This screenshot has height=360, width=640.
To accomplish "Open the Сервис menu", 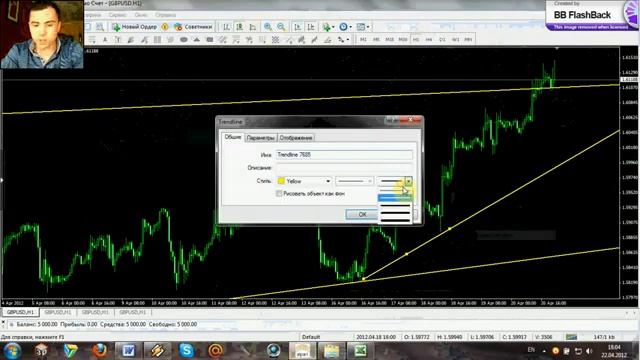I will (x=118, y=15).
